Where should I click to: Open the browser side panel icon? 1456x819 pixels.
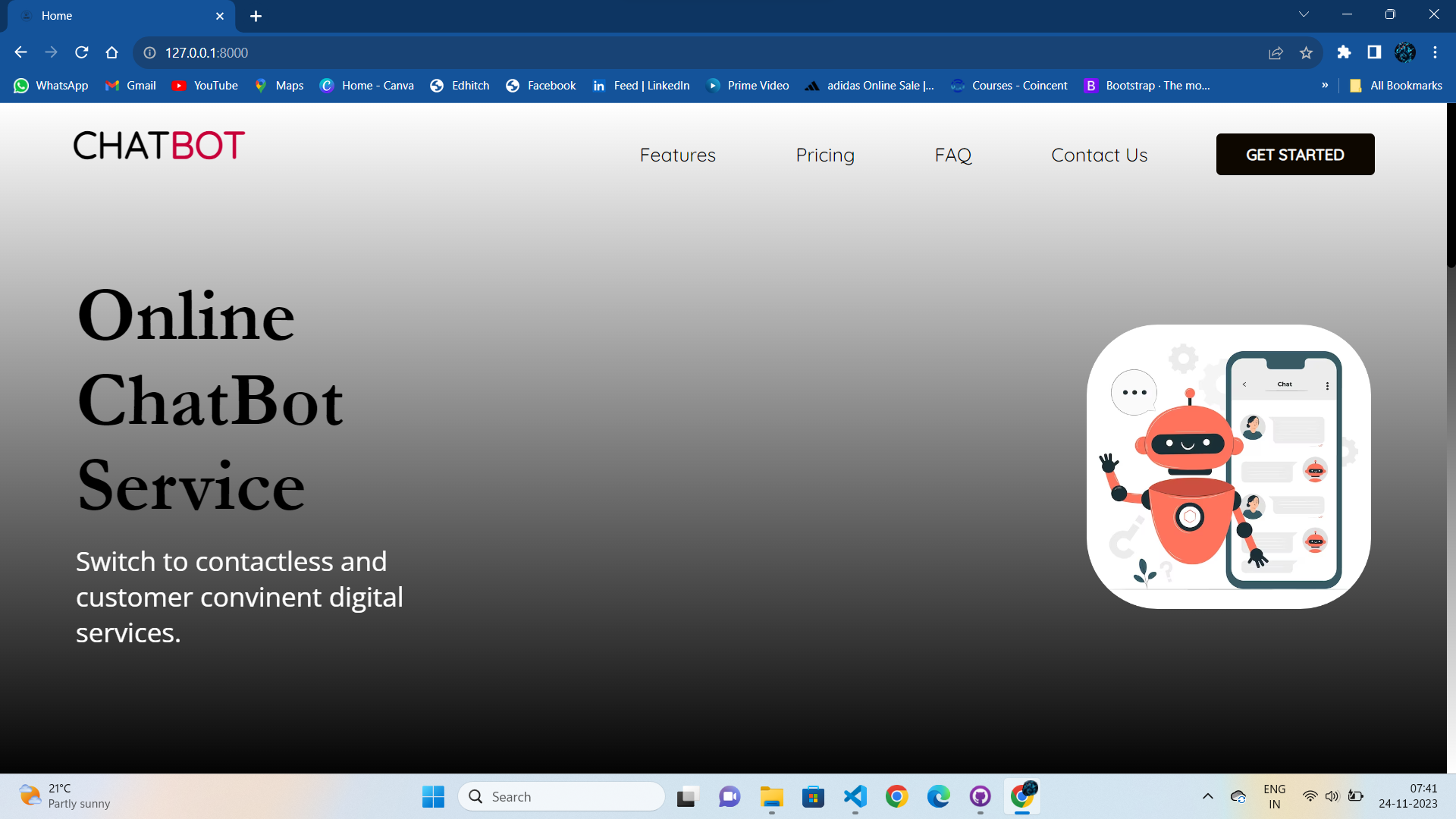1374,52
